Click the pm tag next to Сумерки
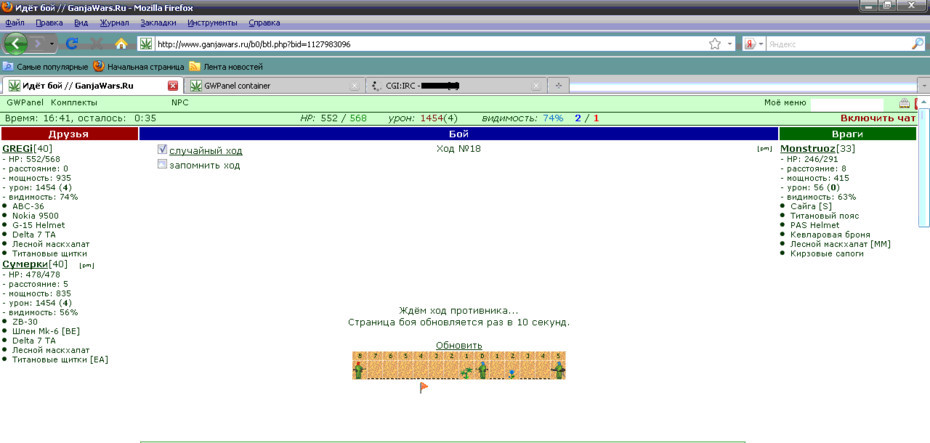930x443 pixels. 87,265
